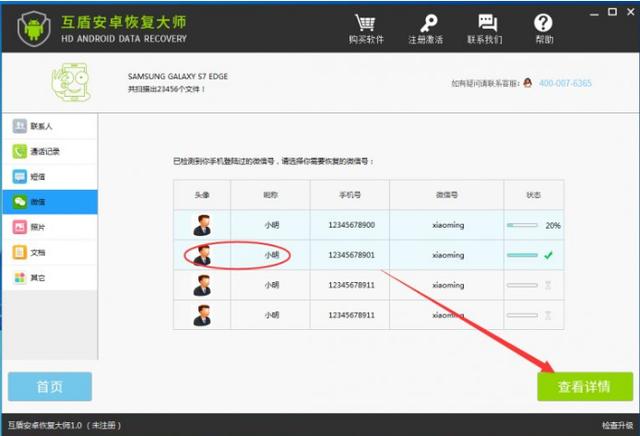This screenshot has width=640, height=436.
Task: Click the 头像 column header
Action: pos(202,195)
